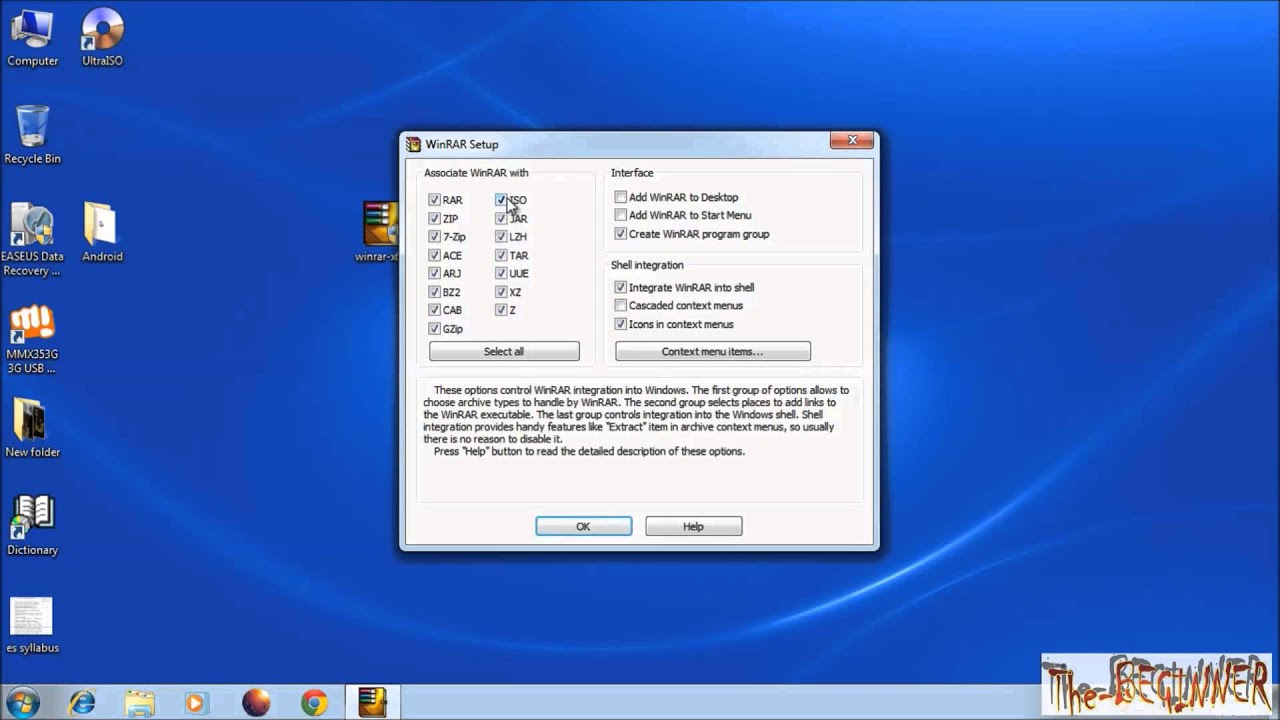Click the Help button
This screenshot has width=1280, height=720.
click(x=694, y=526)
